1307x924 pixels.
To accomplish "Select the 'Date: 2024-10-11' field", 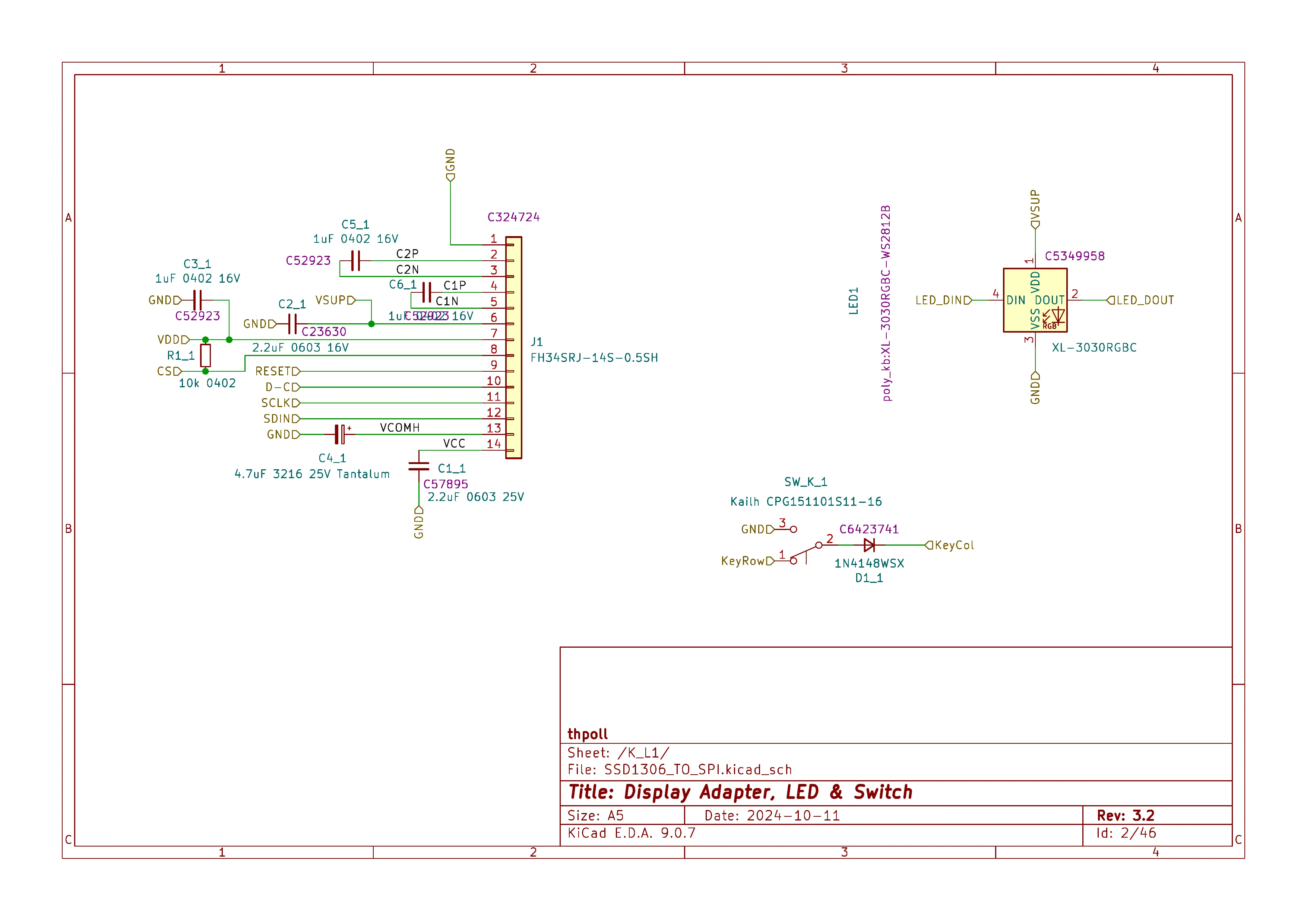I will click(x=772, y=815).
